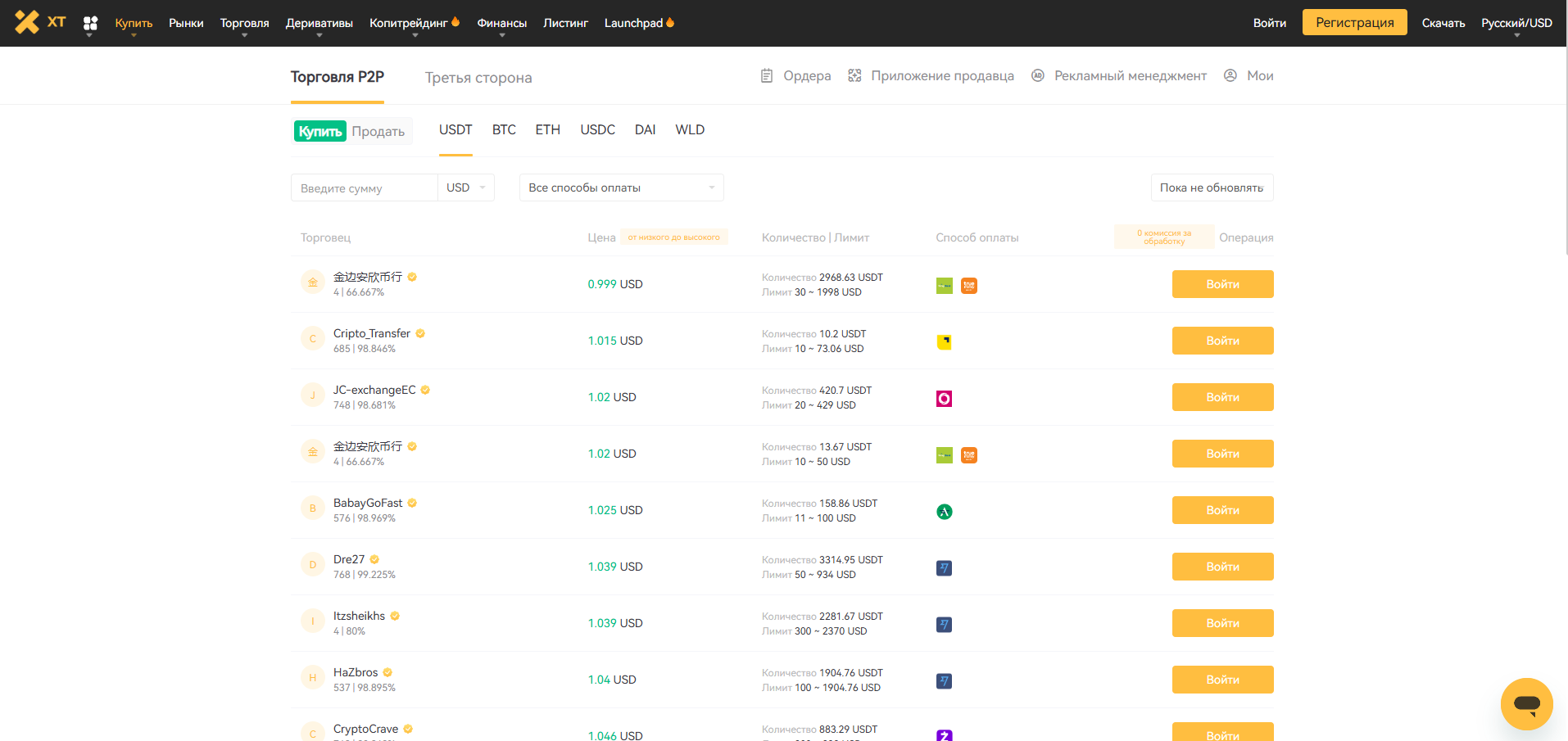Switch to Купить buy mode
Viewport: 1568px width, 741px height.
[320, 131]
